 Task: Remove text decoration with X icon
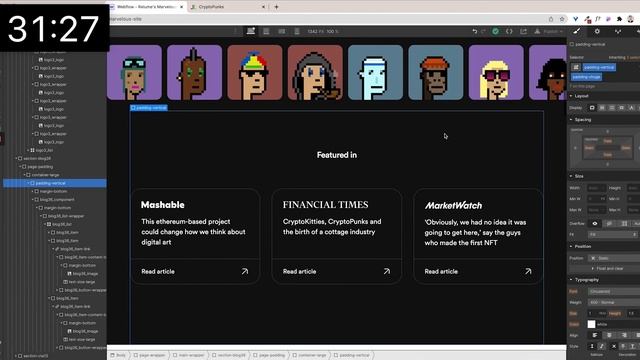[x=613, y=346]
